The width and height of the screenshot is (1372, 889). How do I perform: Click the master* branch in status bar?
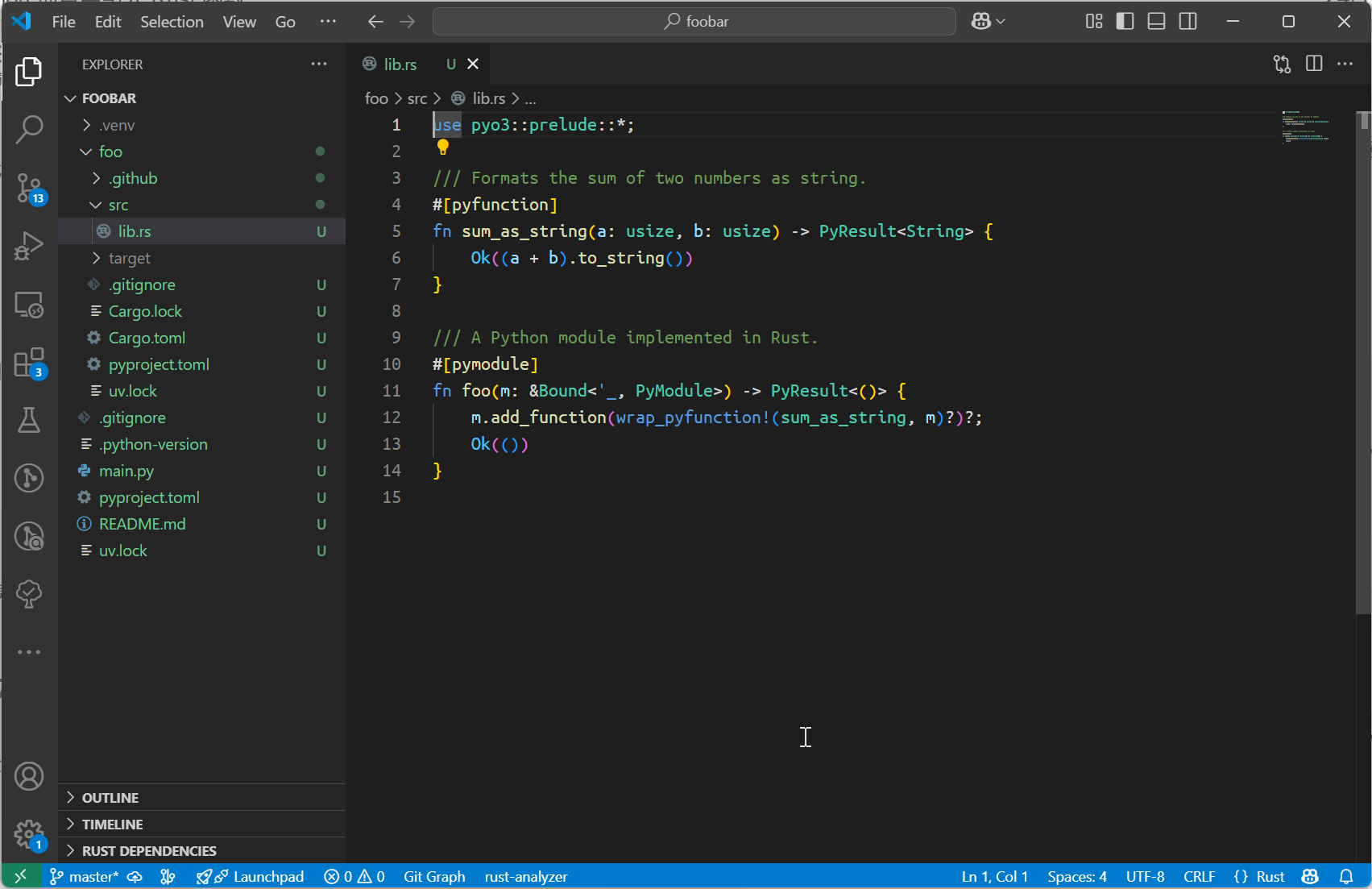(x=84, y=876)
